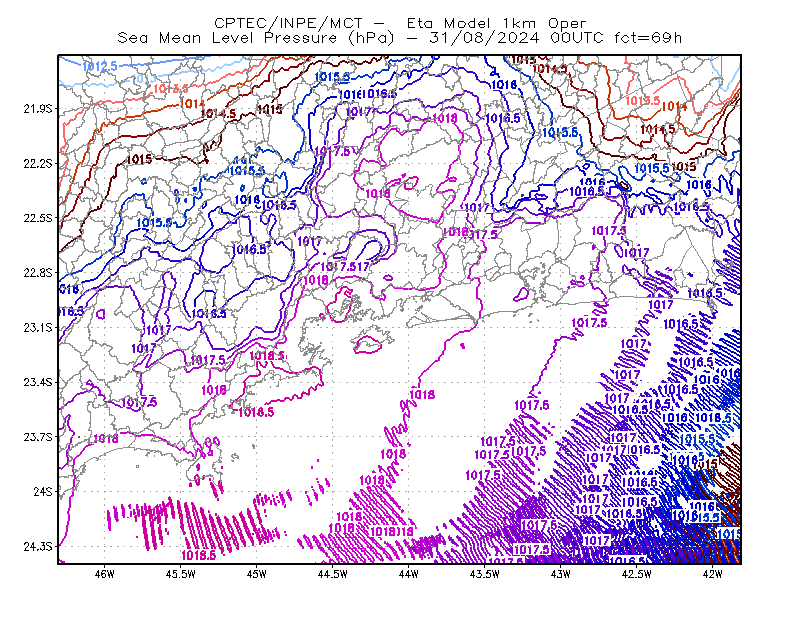This screenshot has height=618, width=800.
Task: Click the 24.3S latitude axis label
Action: coord(38,547)
